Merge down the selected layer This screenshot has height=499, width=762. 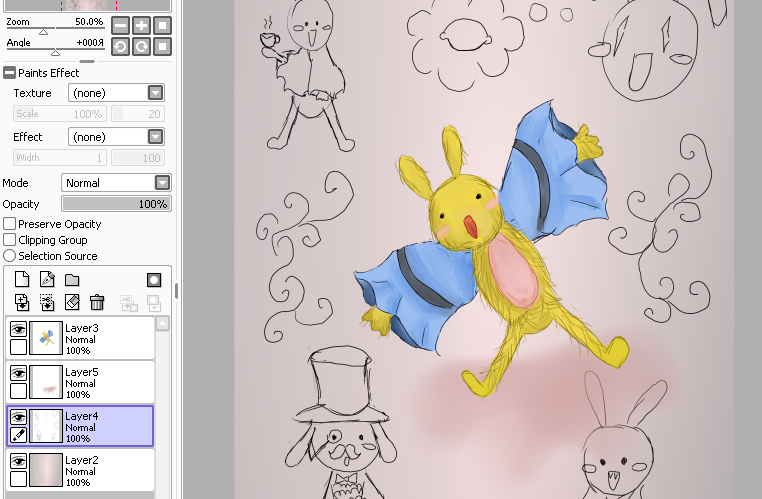coord(47,302)
